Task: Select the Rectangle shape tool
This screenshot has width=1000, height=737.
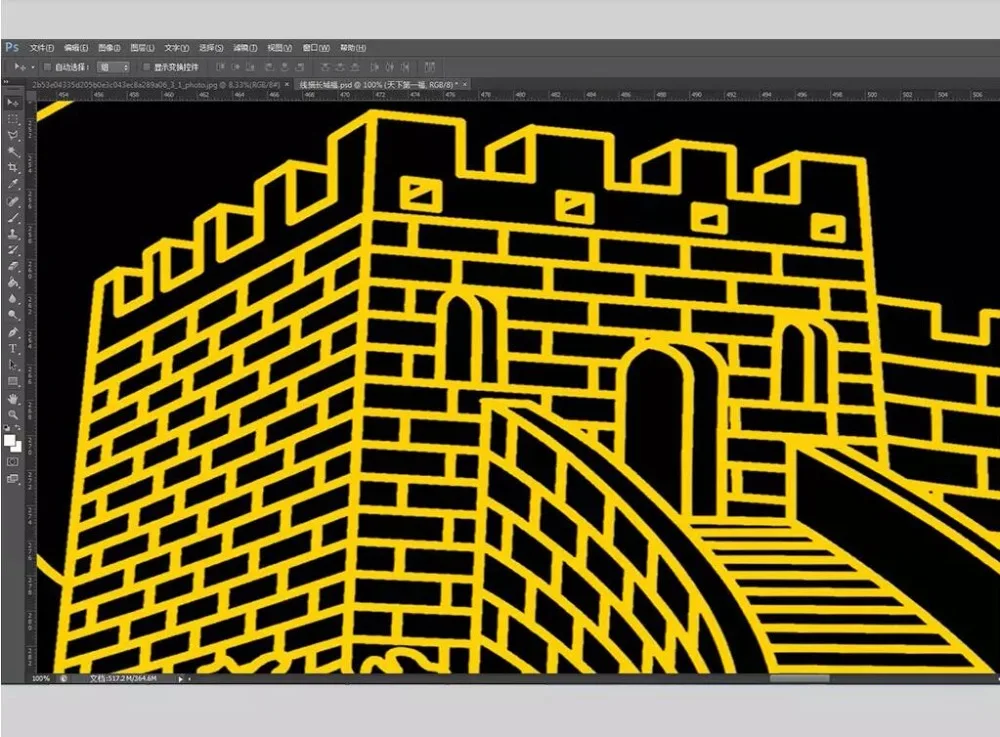Action: 13,381
